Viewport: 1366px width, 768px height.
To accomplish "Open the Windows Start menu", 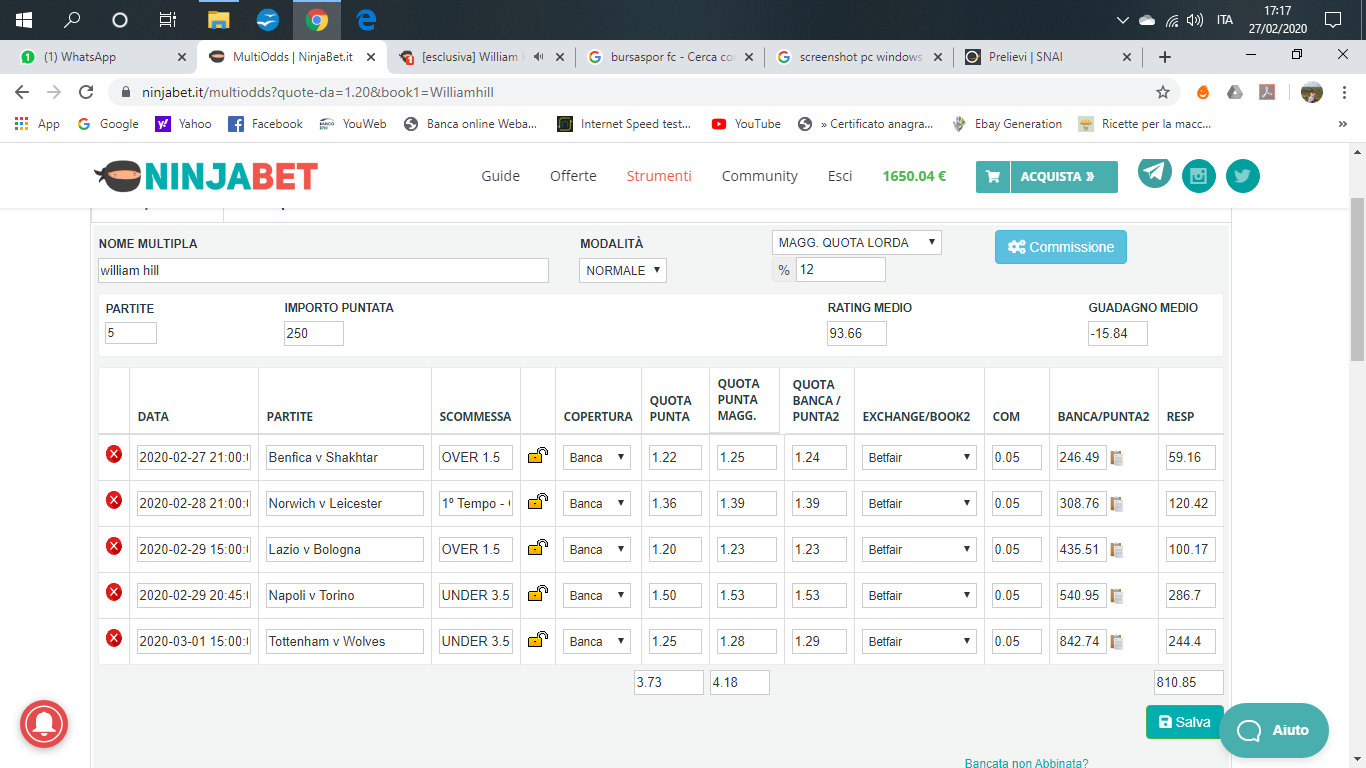I will [x=24, y=19].
